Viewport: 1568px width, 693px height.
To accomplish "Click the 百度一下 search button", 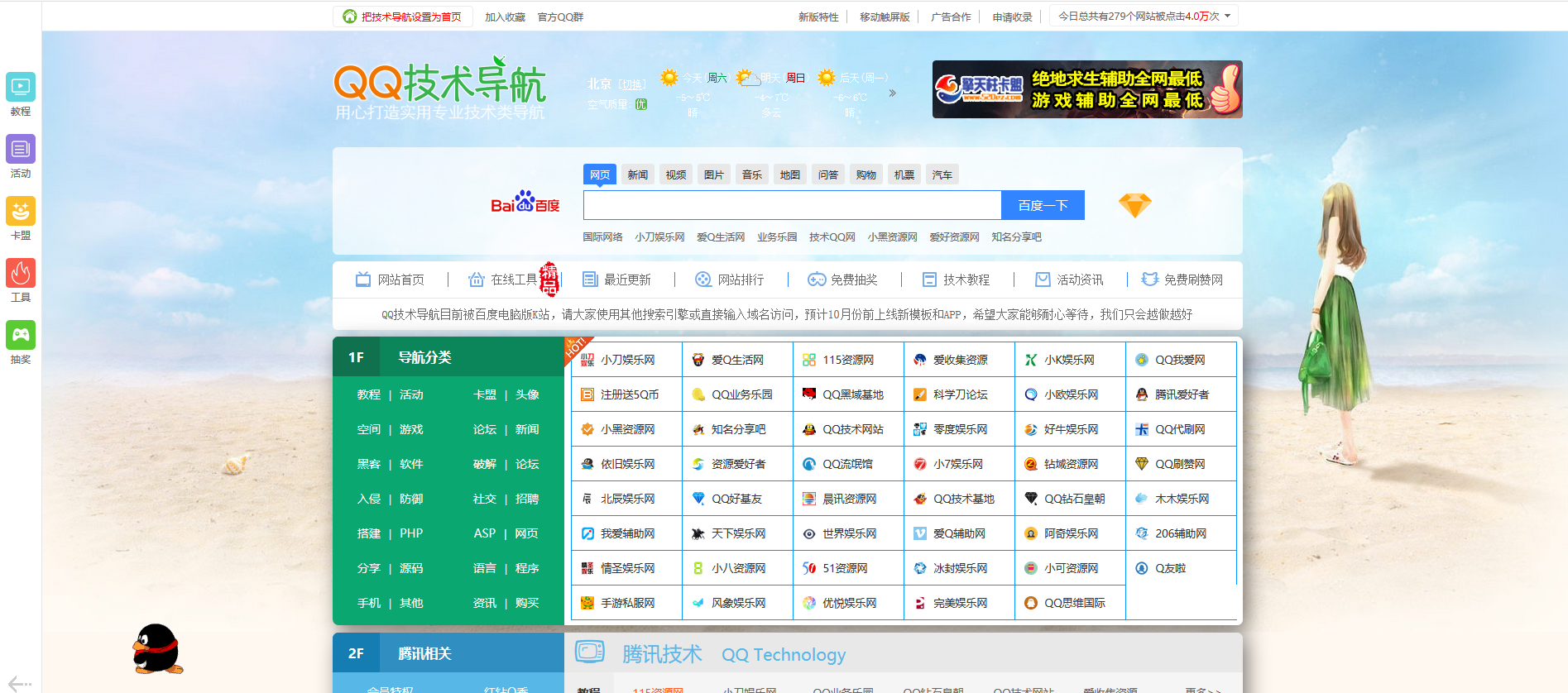I will [1043, 205].
